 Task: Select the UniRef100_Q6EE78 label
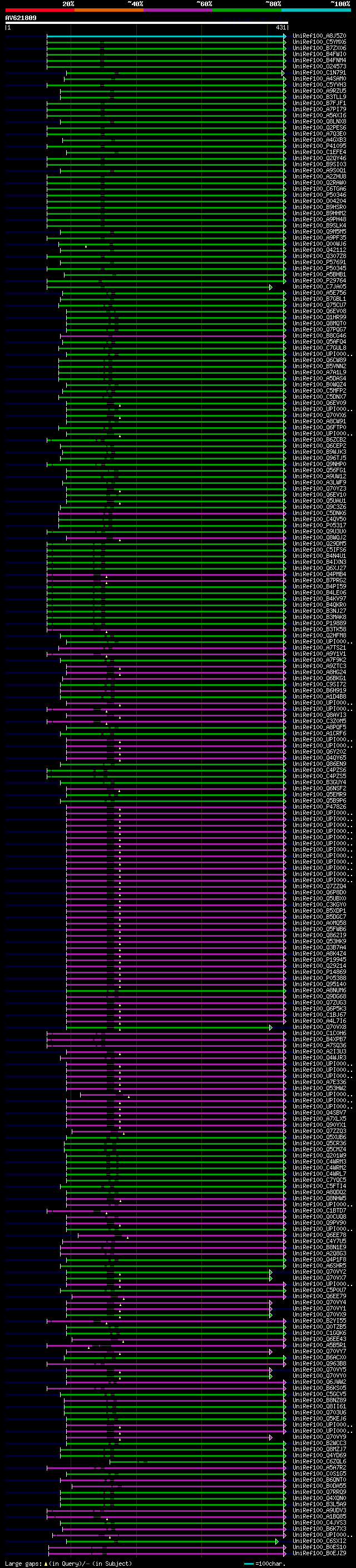(x=319, y=1235)
